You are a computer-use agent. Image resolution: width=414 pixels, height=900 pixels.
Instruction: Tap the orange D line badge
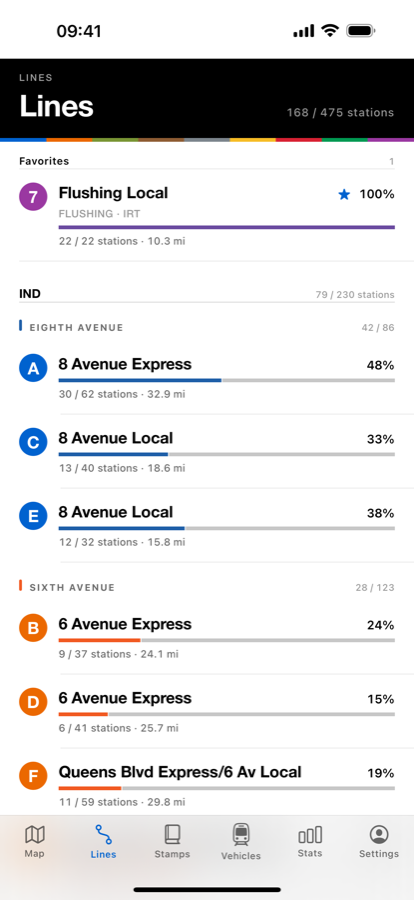(x=33, y=701)
